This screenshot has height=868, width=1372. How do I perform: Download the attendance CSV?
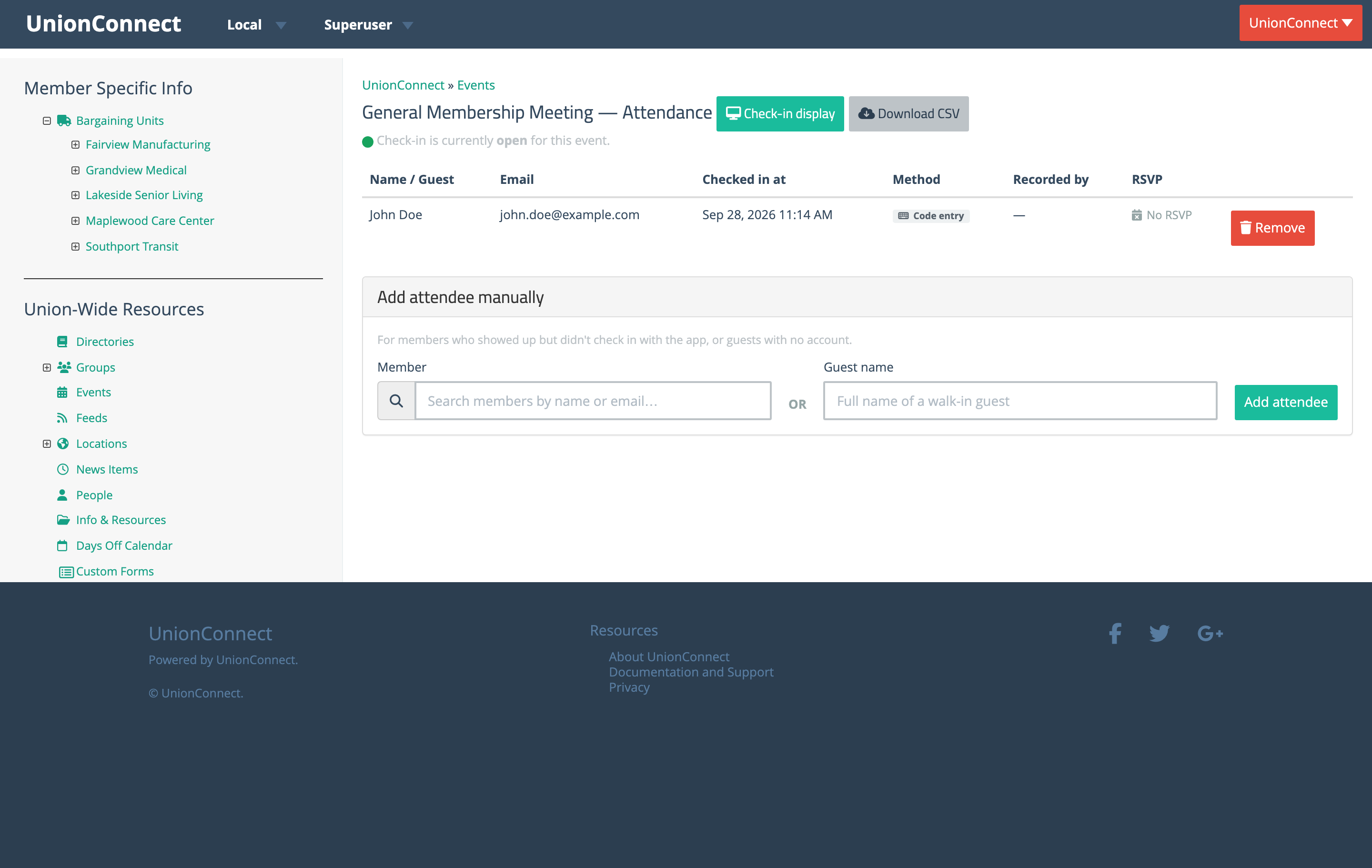pyautogui.click(x=908, y=113)
